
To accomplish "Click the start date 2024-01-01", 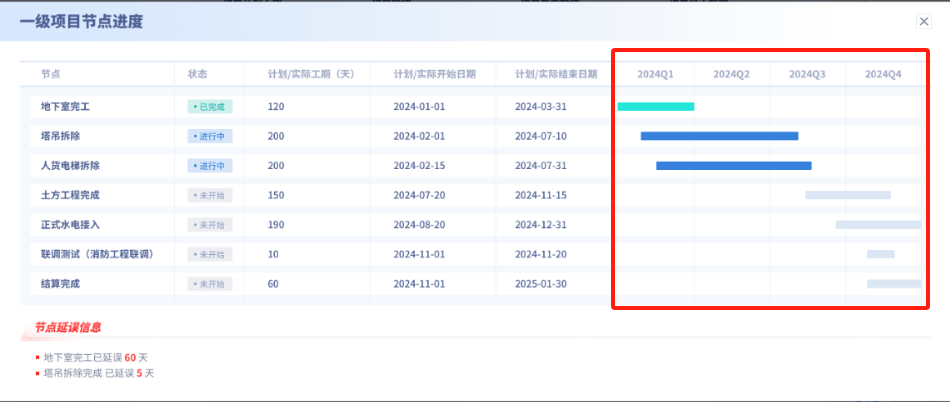I will (419, 107).
